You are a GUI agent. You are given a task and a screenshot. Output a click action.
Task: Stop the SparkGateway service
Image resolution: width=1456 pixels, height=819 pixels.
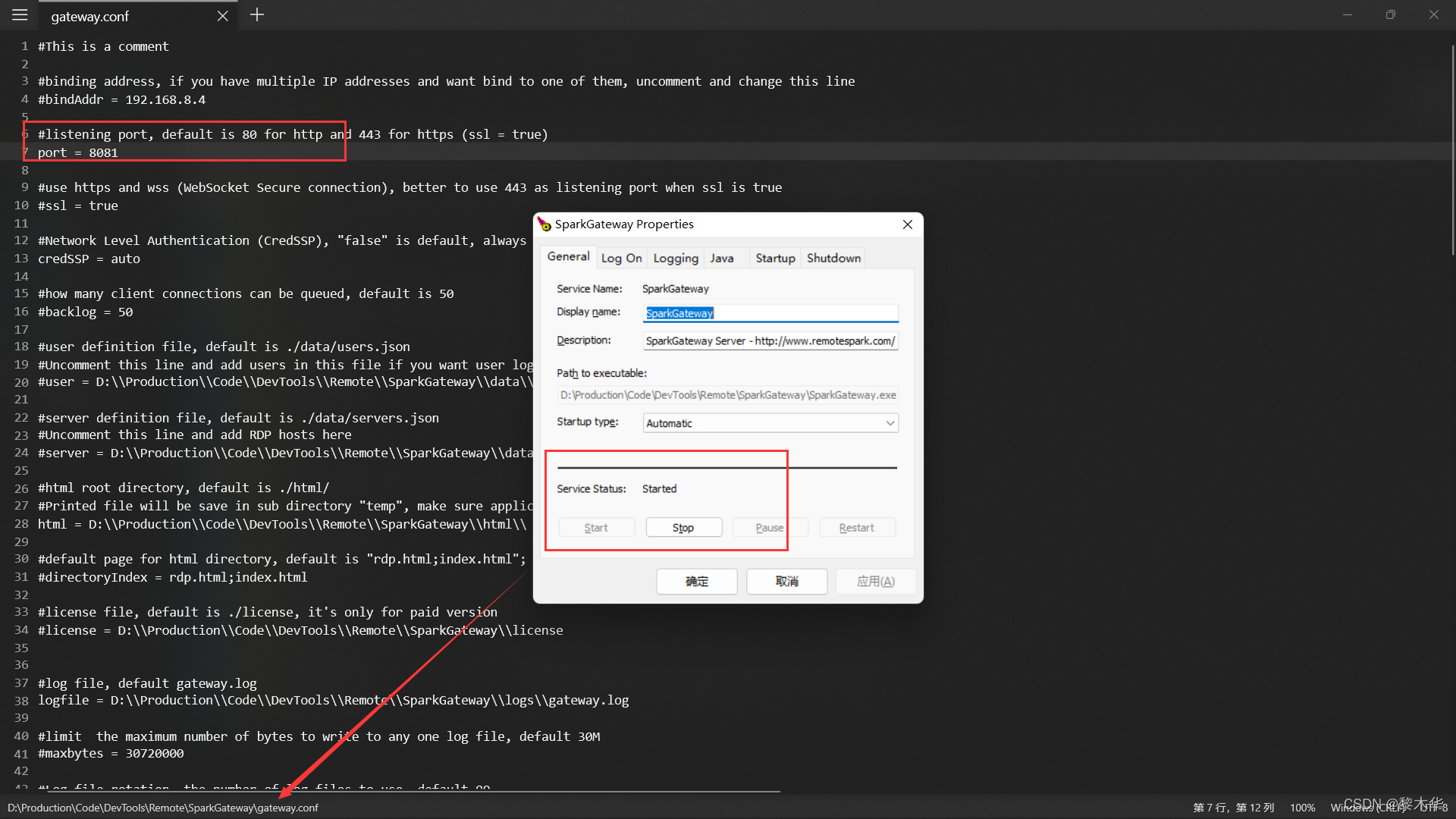[x=682, y=528]
